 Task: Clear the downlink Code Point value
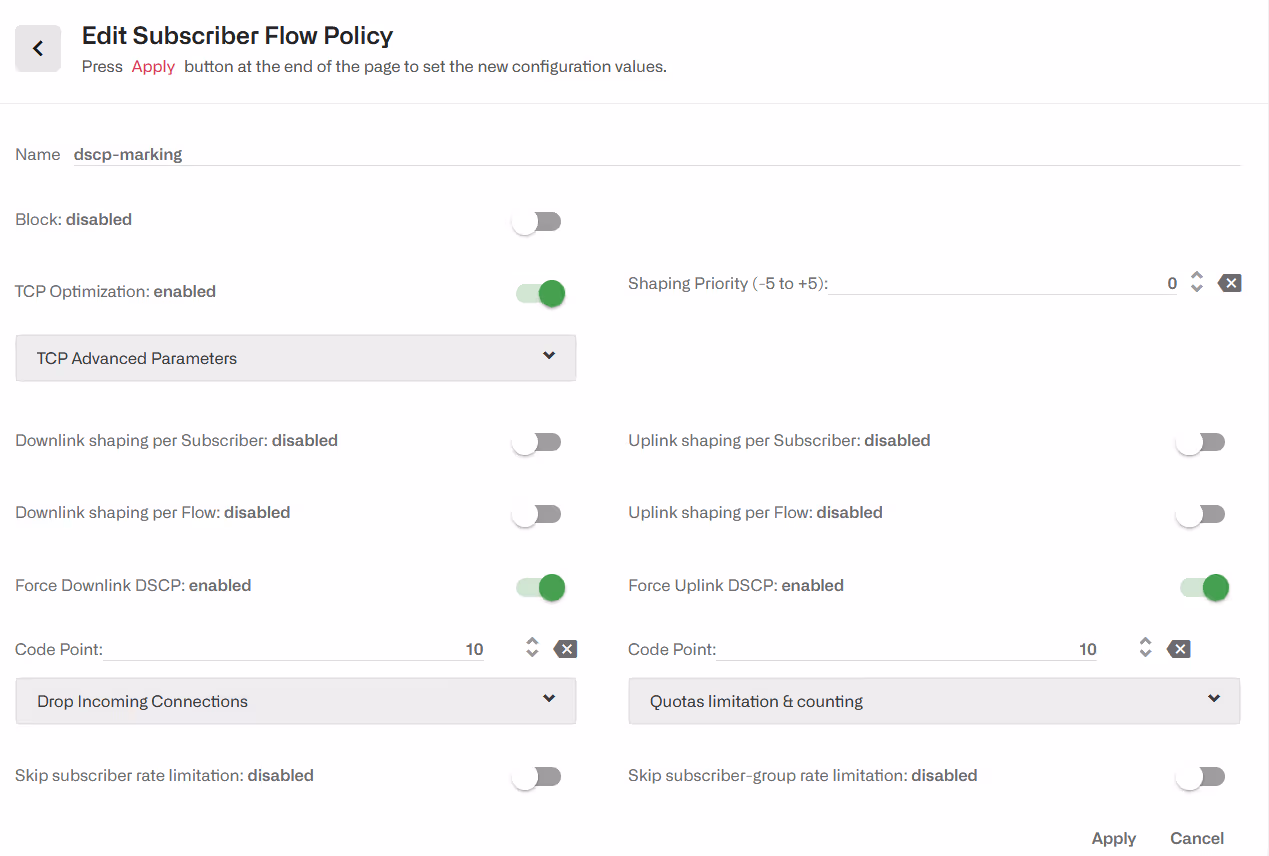pyautogui.click(x=565, y=649)
